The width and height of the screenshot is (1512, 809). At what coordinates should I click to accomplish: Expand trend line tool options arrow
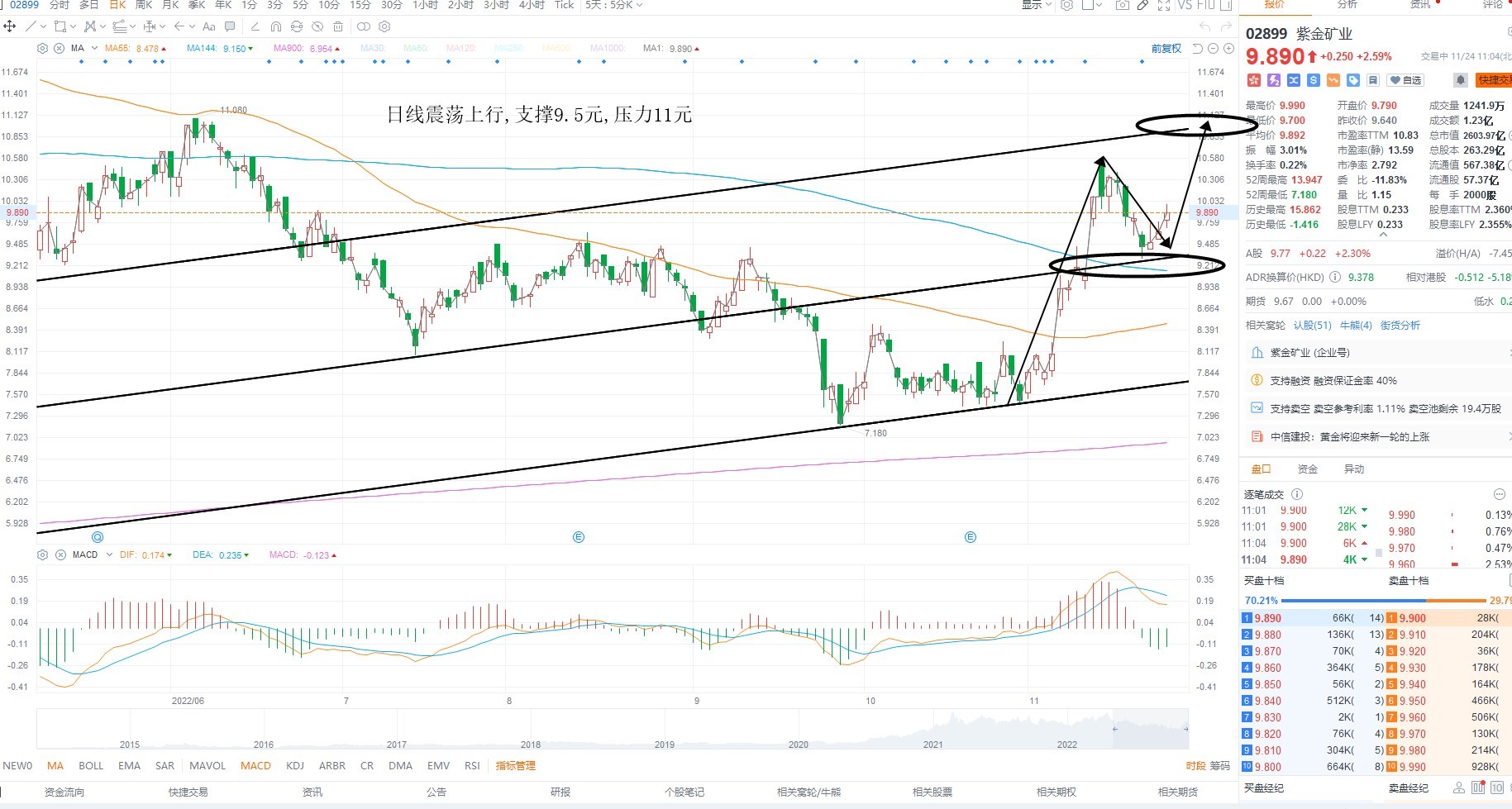tap(42, 26)
